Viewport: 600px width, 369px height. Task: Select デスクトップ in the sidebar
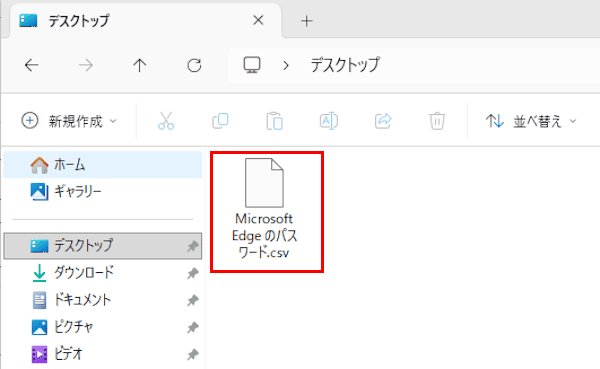click(x=103, y=246)
